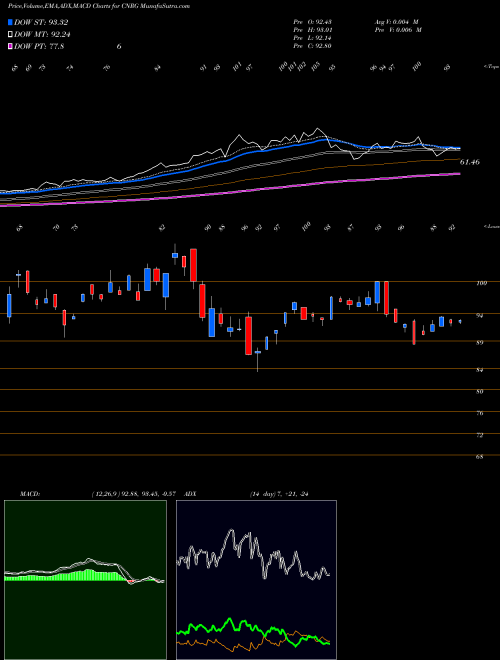Click the 80 price axis label
The height and width of the screenshot is (660, 500).
(x=480, y=391)
